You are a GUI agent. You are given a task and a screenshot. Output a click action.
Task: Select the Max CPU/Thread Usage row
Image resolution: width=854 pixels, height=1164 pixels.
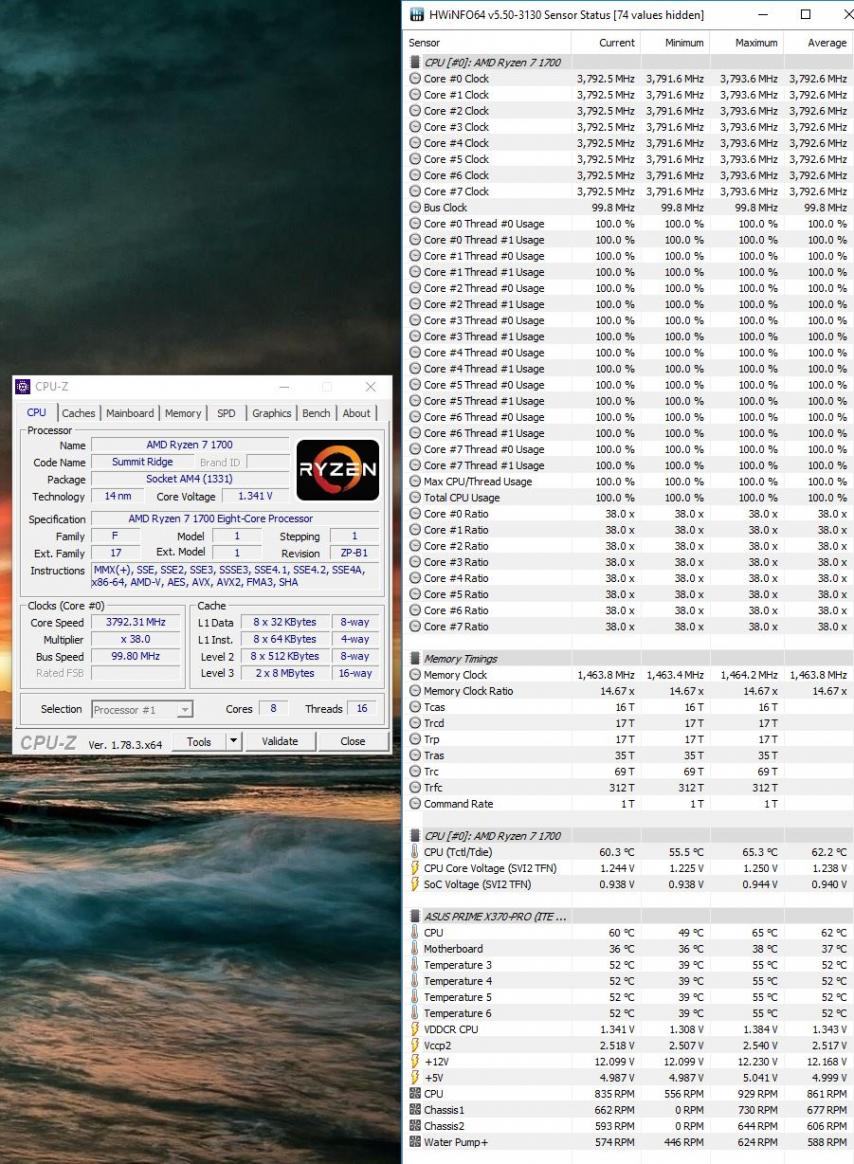pyautogui.click(x=628, y=481)
